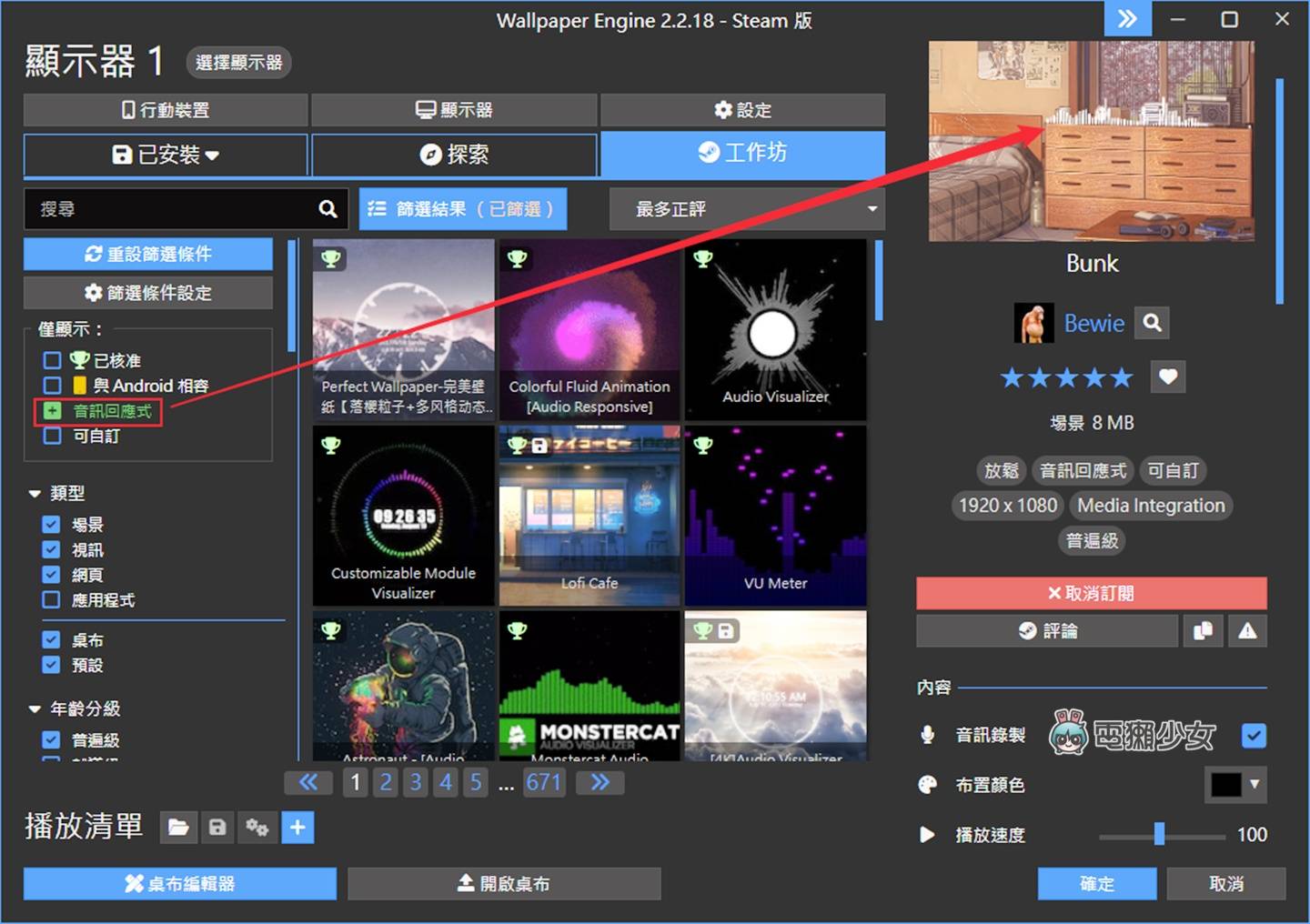The height and width of the screenshot is (924, 1310).
Task: Add wallpapers with the blue plus icon
Action: coord(297,828)
